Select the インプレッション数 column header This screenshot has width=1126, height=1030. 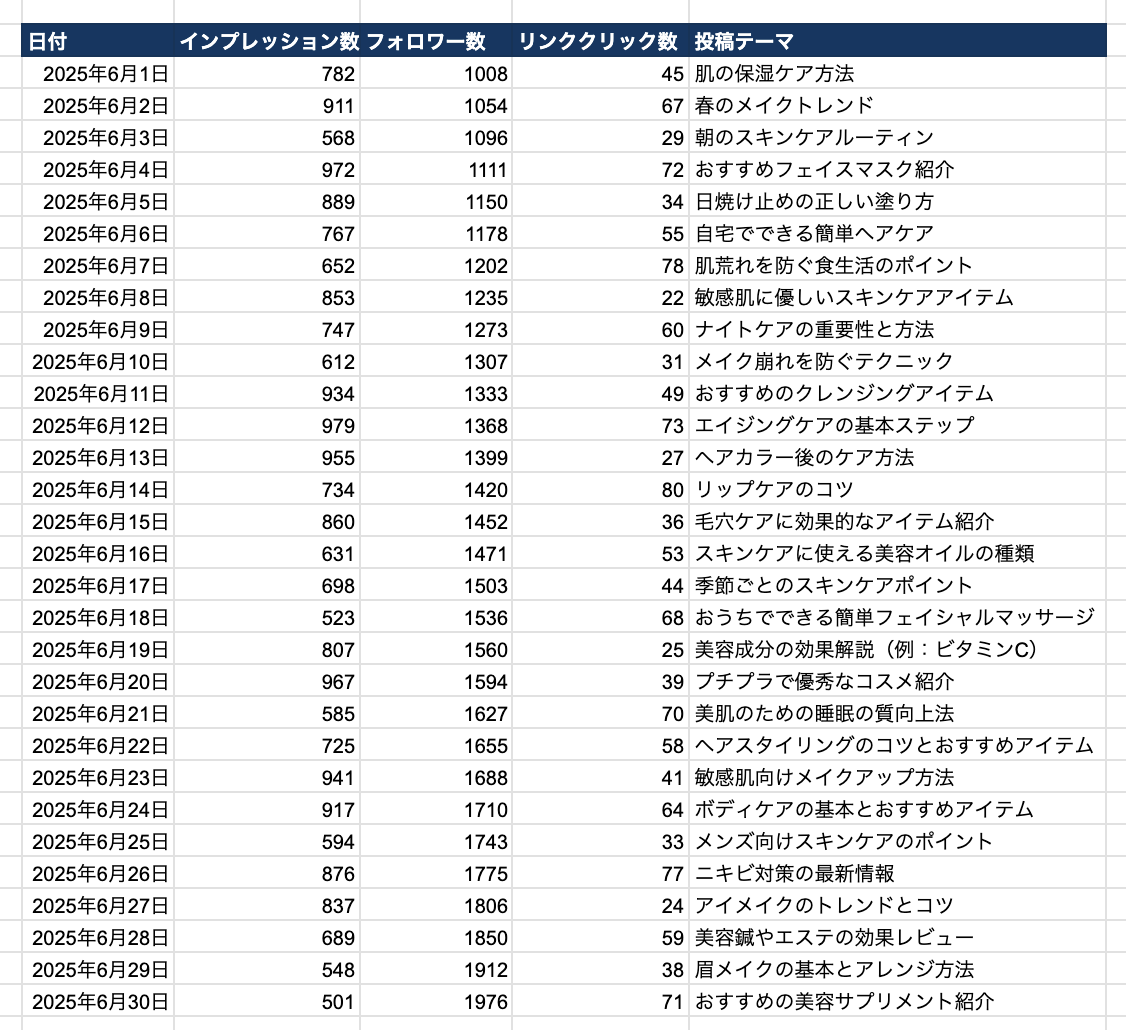(x=267, y=41)
